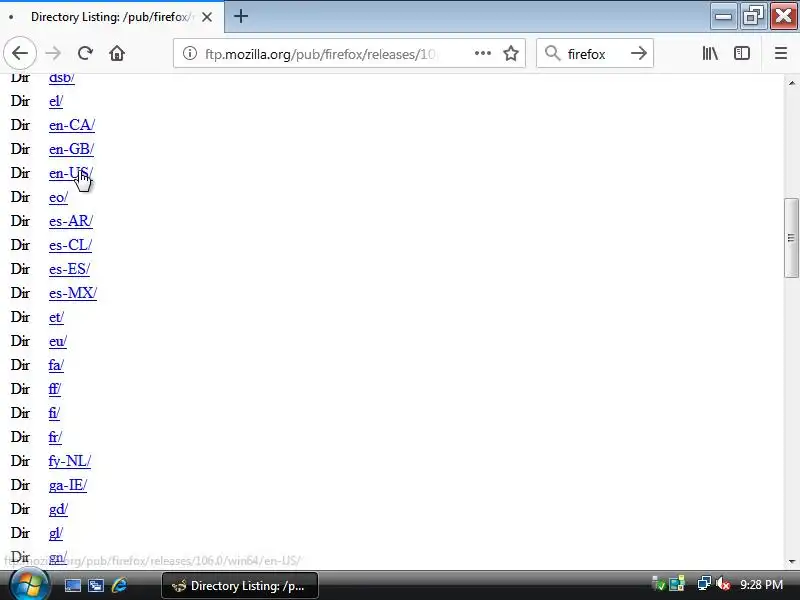Open the es-MX/ directory
This screenshot has height=600, width=800.
73,293
